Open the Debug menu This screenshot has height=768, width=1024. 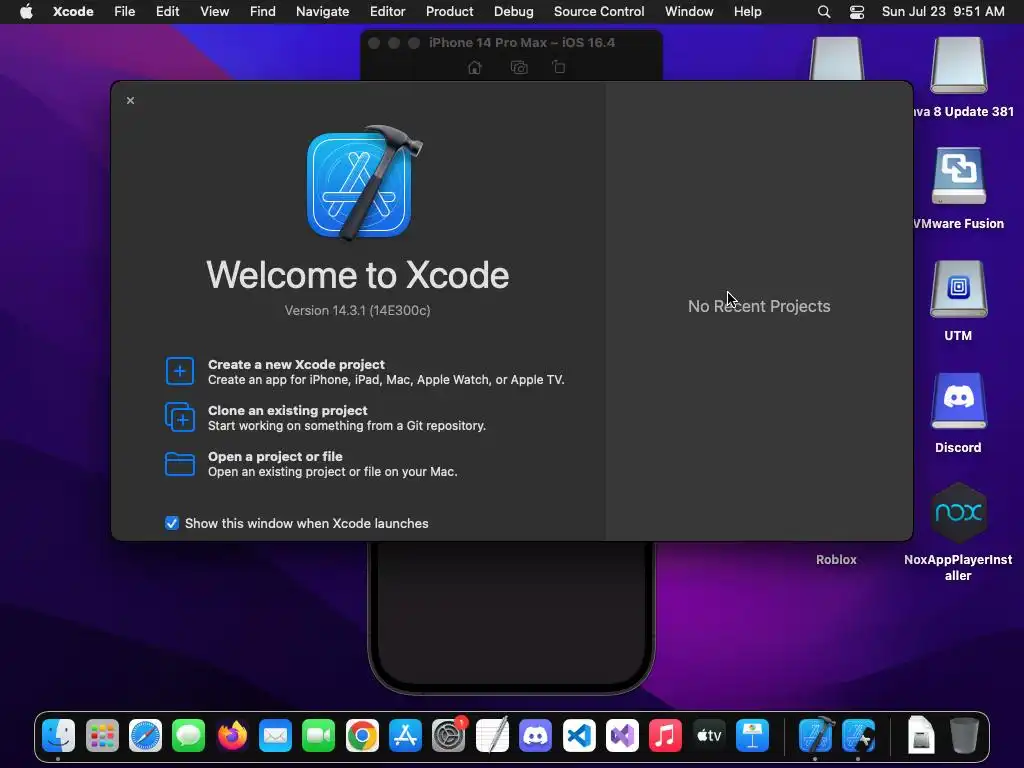[513, 11]
